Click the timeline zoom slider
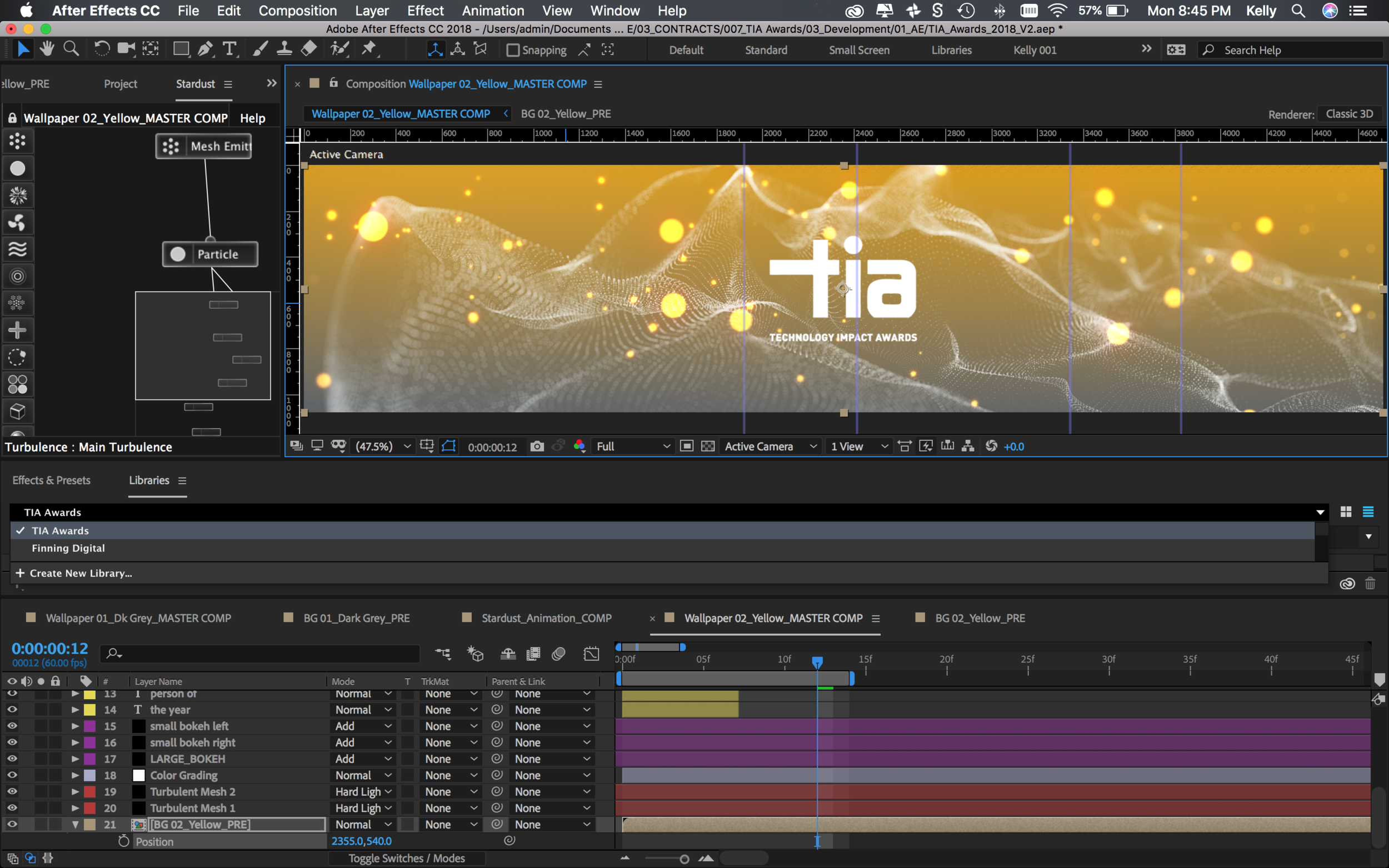Screen dimensions: 1389x868 tap(684, 859)
